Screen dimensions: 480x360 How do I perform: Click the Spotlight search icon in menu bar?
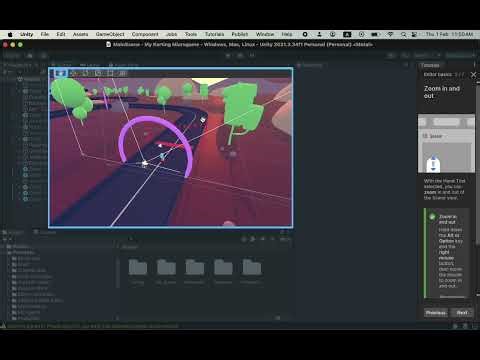403,34
